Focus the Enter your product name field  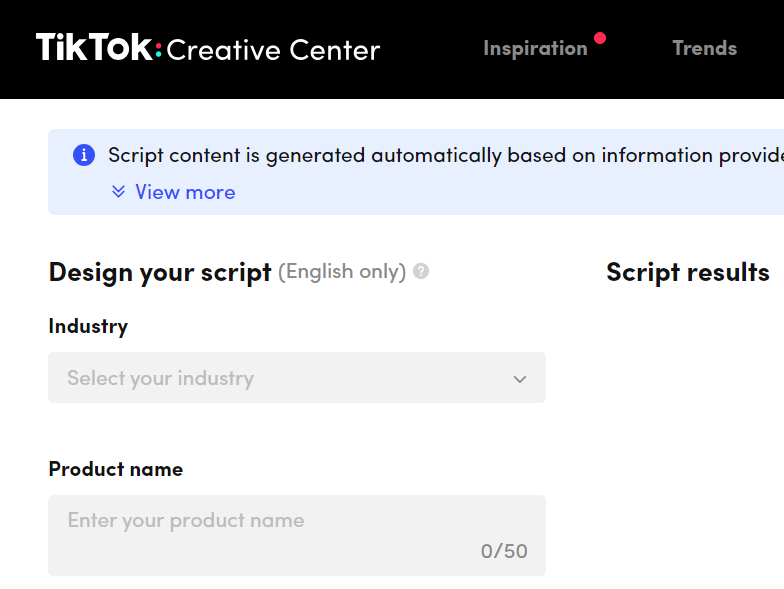(x=297, y=535)
